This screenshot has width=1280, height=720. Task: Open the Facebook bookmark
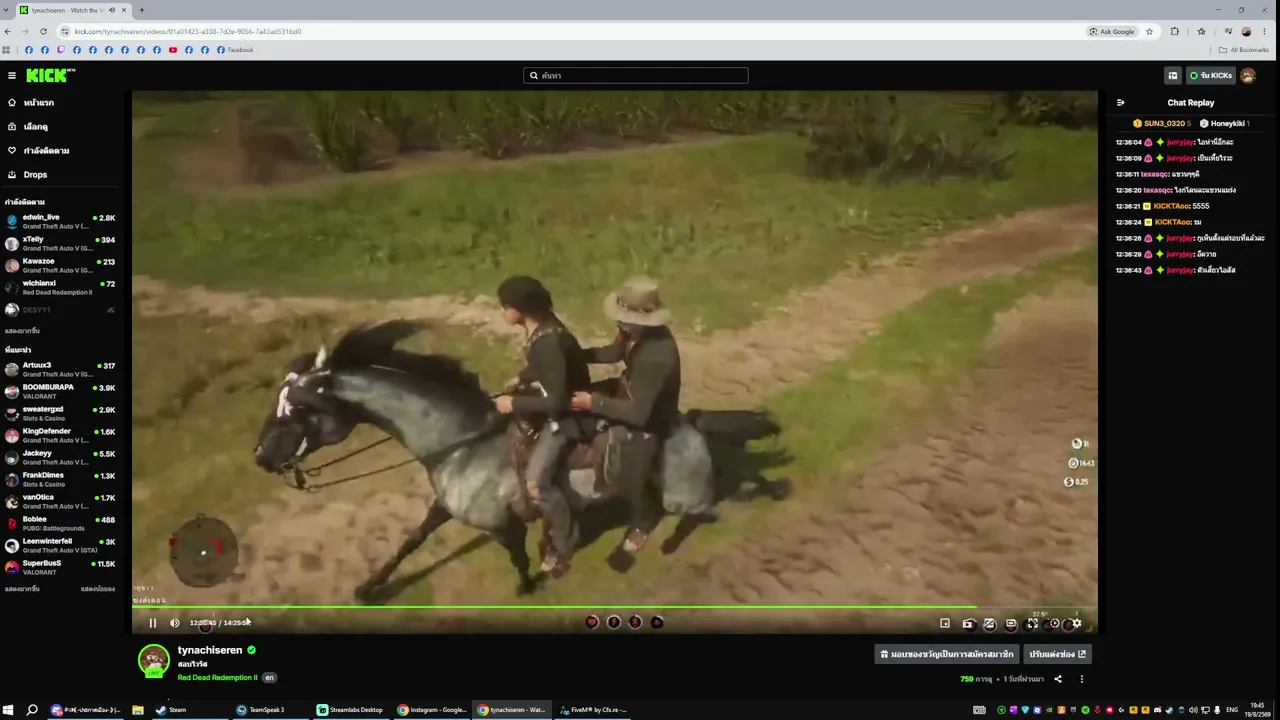(x=235, y=50)
